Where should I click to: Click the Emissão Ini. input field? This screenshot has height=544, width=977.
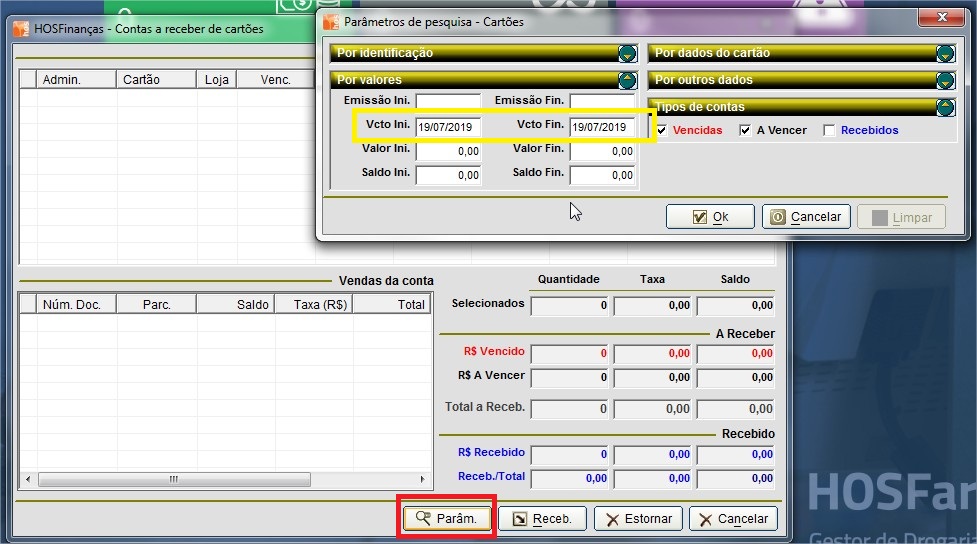[x=448, y=101]
